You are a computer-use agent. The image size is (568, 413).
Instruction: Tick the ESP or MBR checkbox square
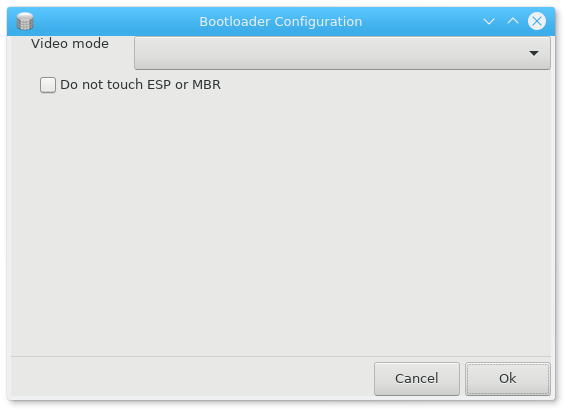(x=48, y=85)
